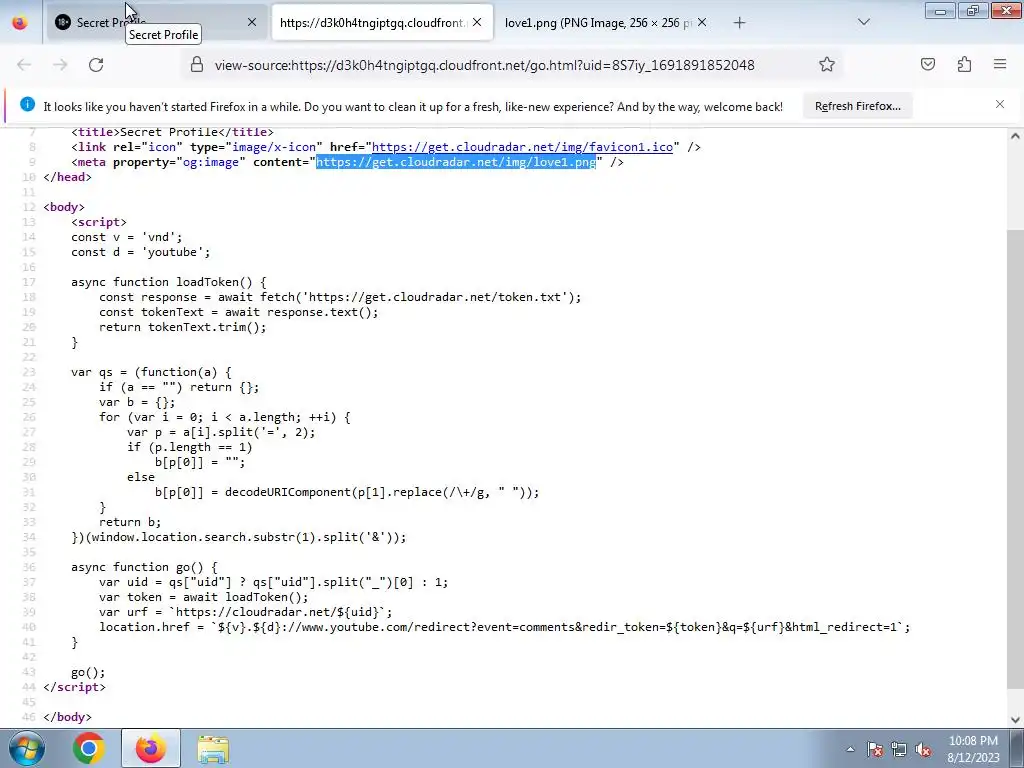Click the padlock site info icon
Screen dimensions: 1024x768
197,64
